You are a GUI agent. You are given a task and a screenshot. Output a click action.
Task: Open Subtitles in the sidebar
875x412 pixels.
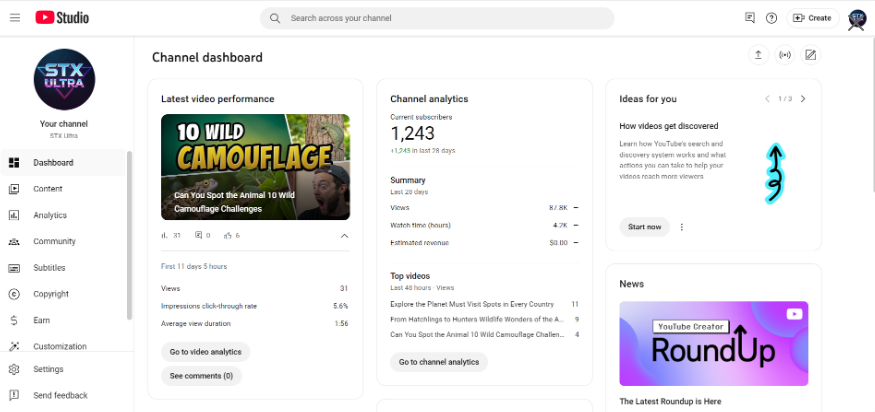(63, 267)
